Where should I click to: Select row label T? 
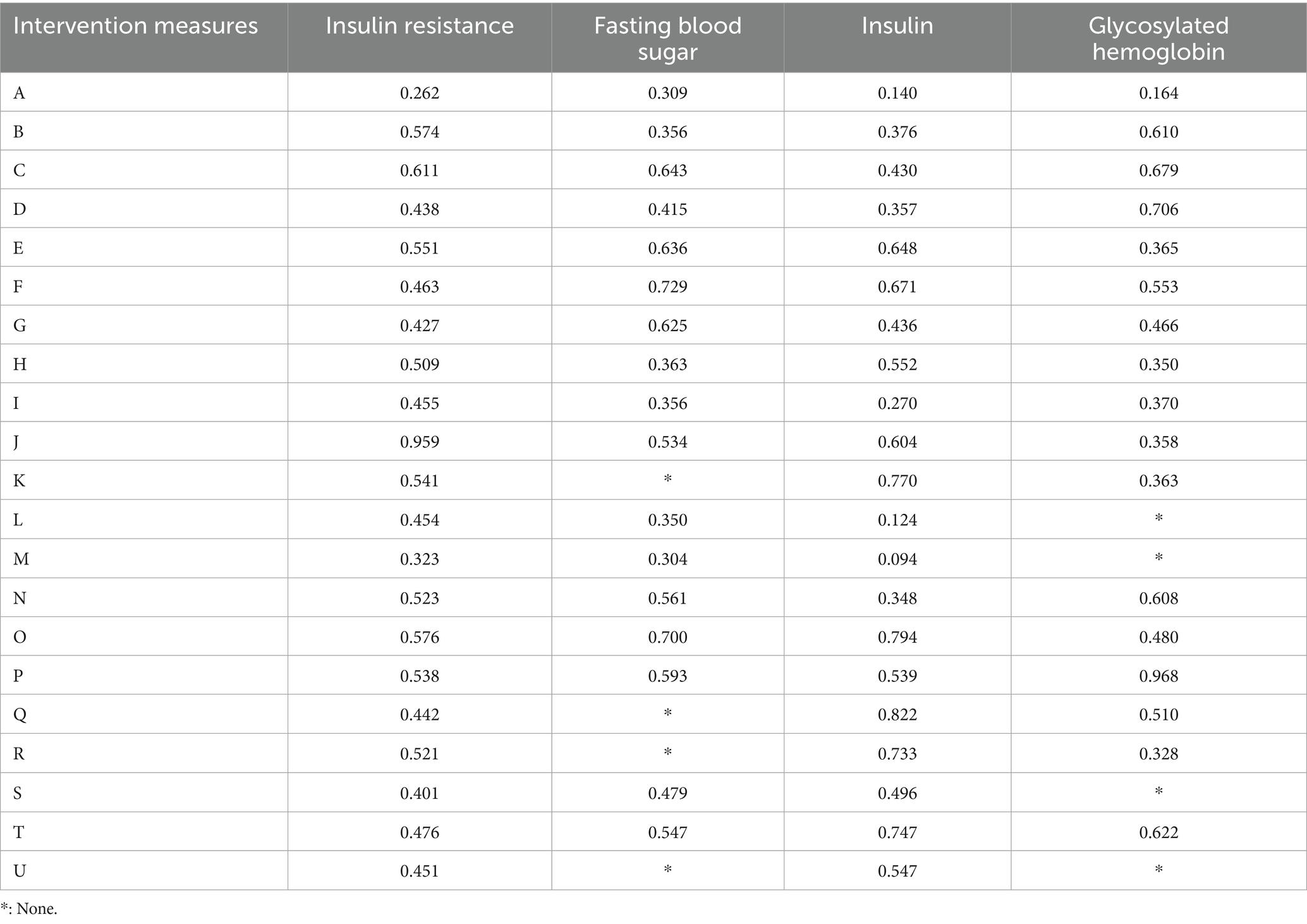pos(19,832)
